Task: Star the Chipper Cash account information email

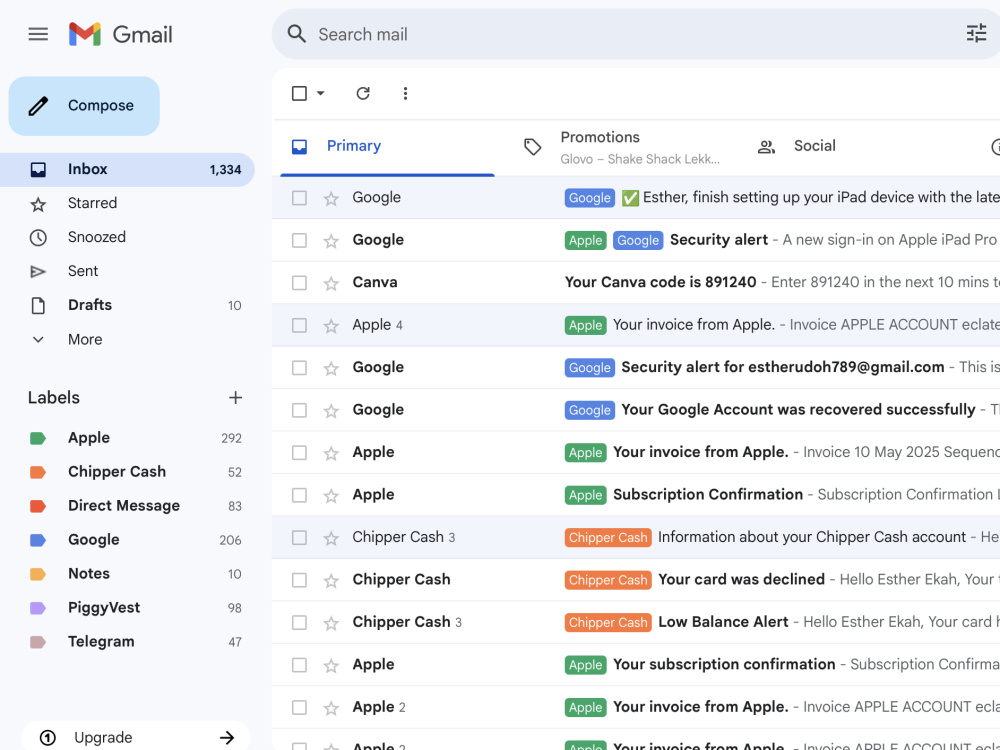Action: point(331,538)
